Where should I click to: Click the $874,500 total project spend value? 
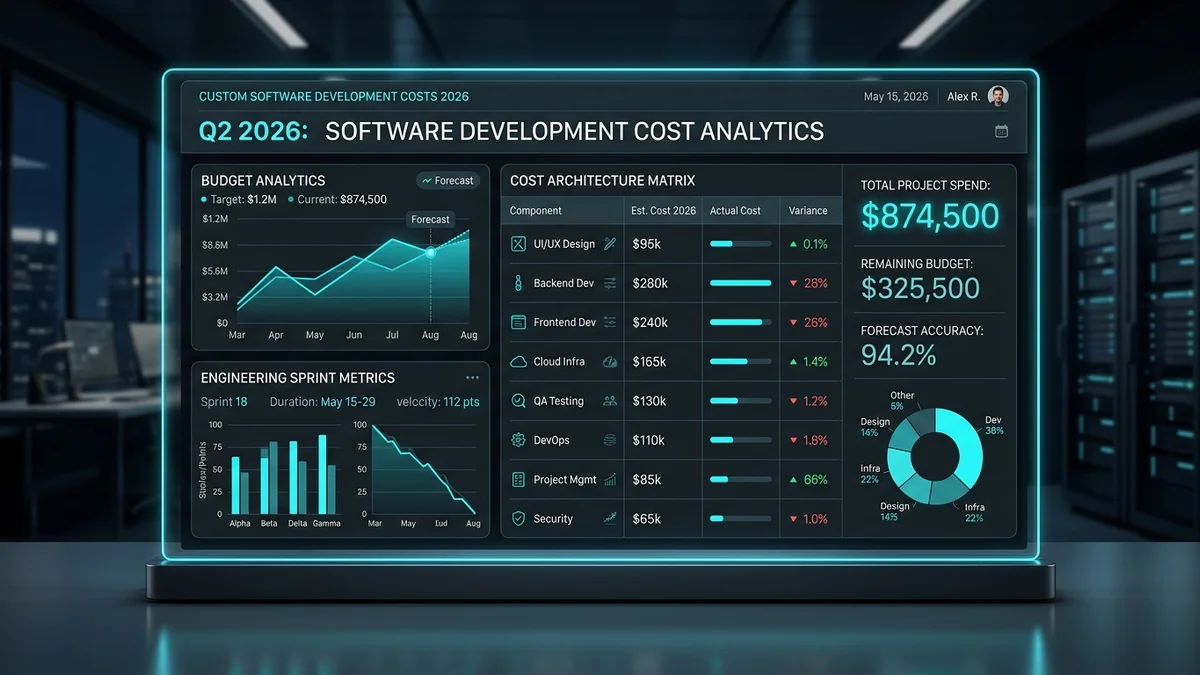click(930, 216)
